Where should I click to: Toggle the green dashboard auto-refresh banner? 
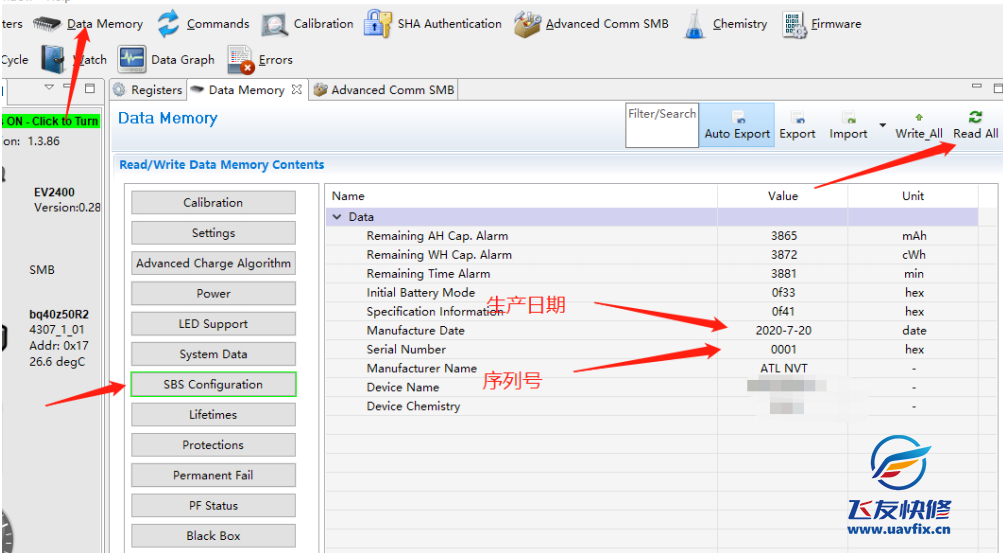50,121
